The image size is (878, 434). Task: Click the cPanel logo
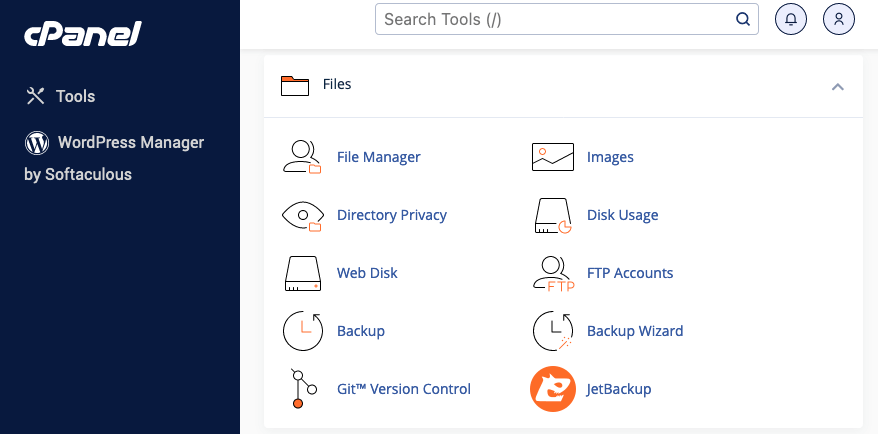[83, 35]
